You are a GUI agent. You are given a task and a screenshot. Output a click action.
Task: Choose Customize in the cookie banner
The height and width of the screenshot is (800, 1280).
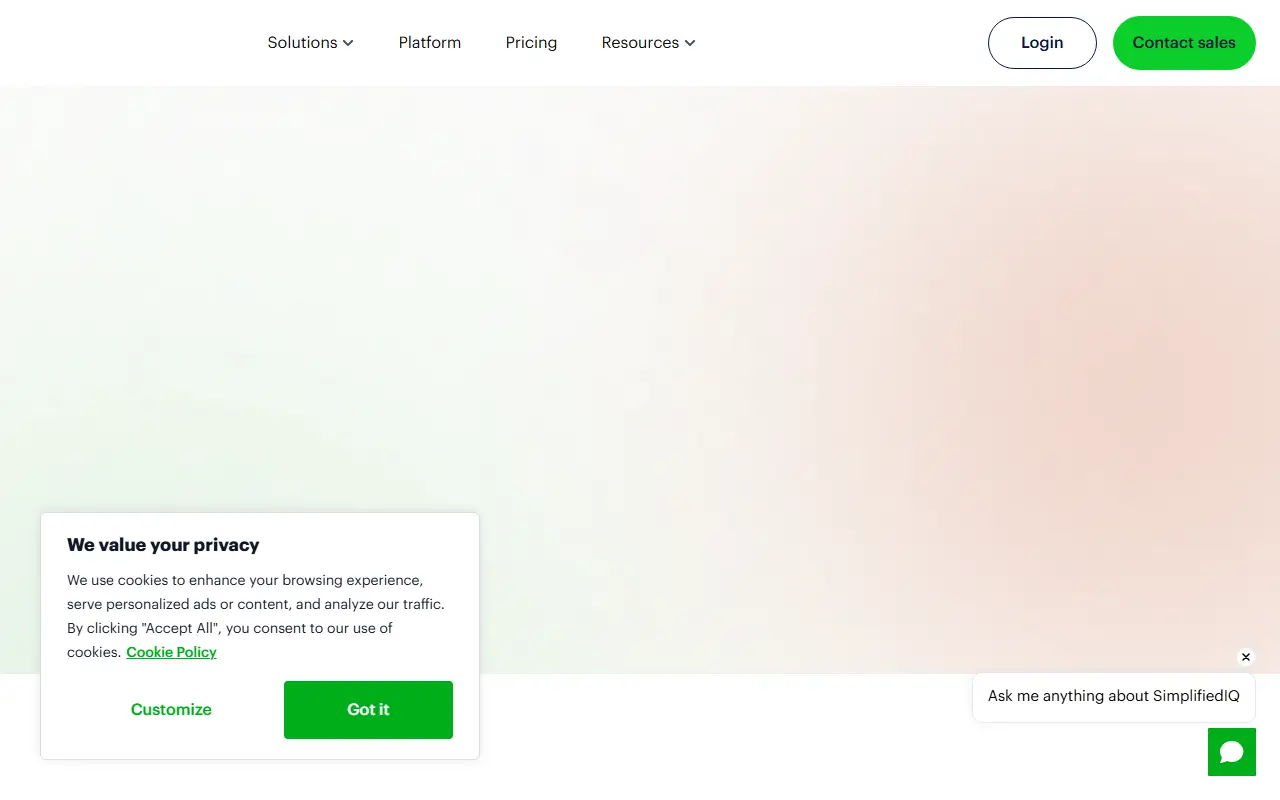click(x=171, y=710)
